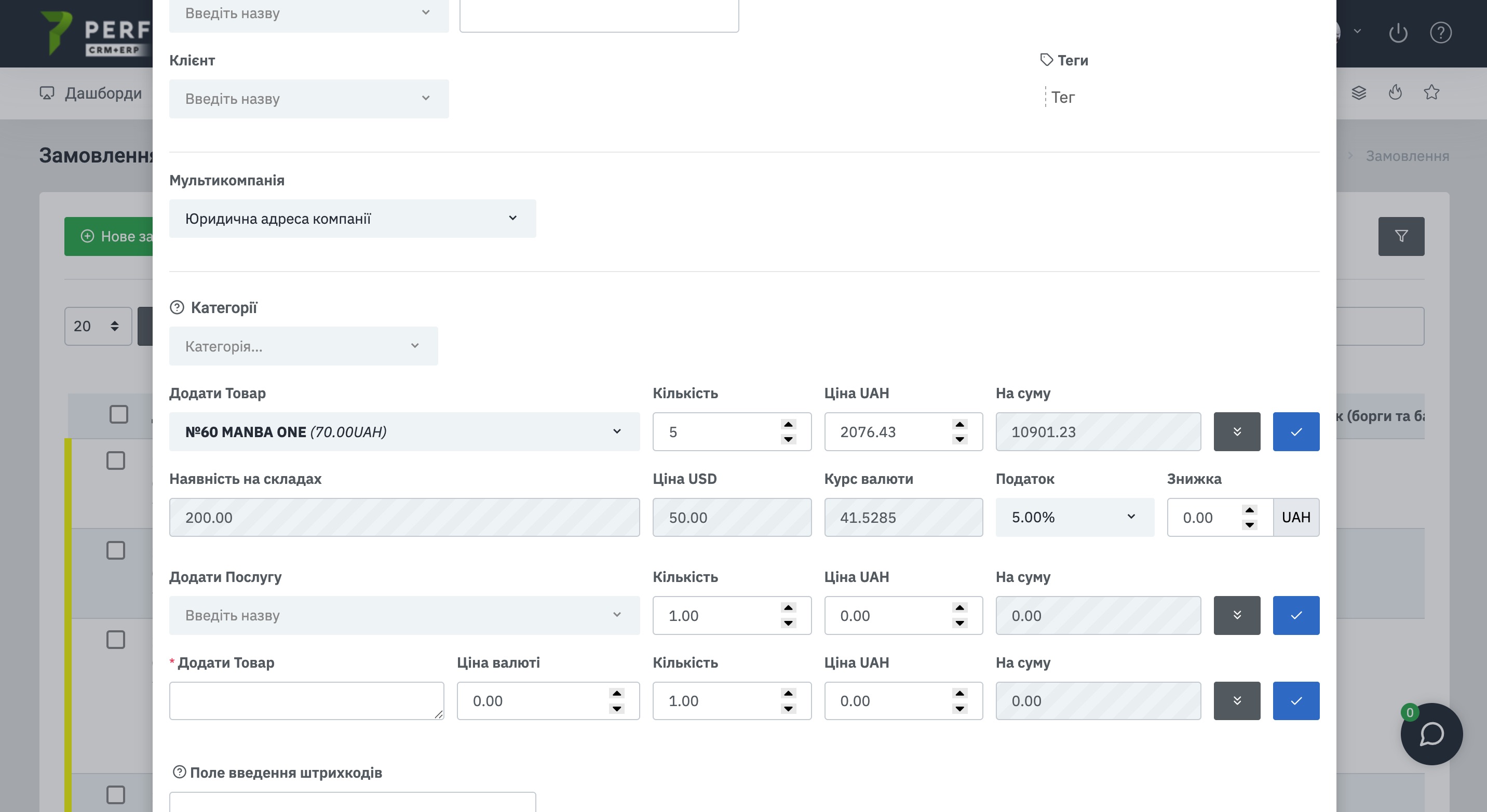Open the Категорія dropdown

coord(303,346)
